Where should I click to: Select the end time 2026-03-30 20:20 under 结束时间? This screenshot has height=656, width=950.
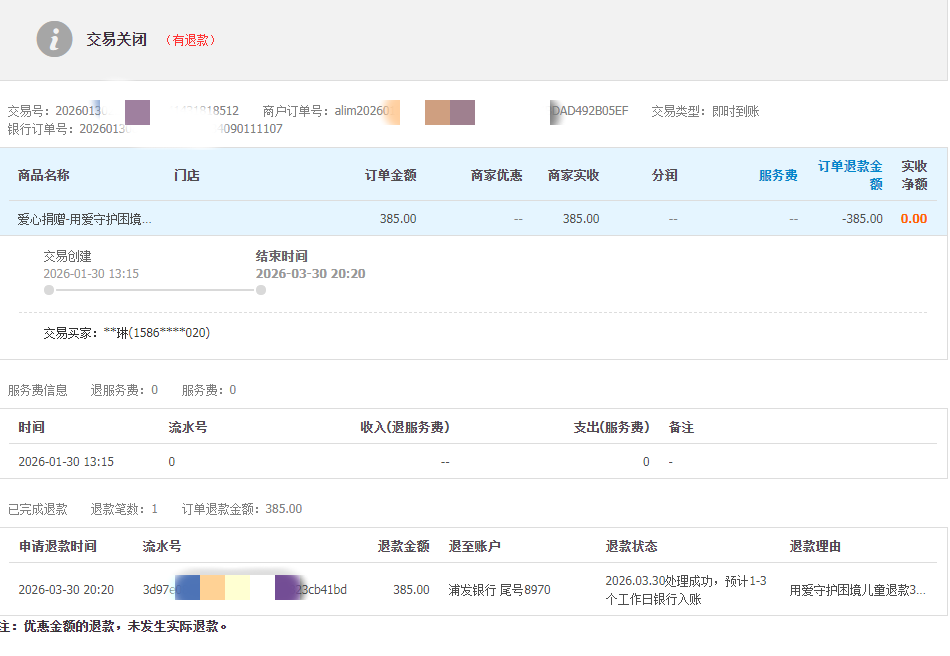(x=310, y=274)
